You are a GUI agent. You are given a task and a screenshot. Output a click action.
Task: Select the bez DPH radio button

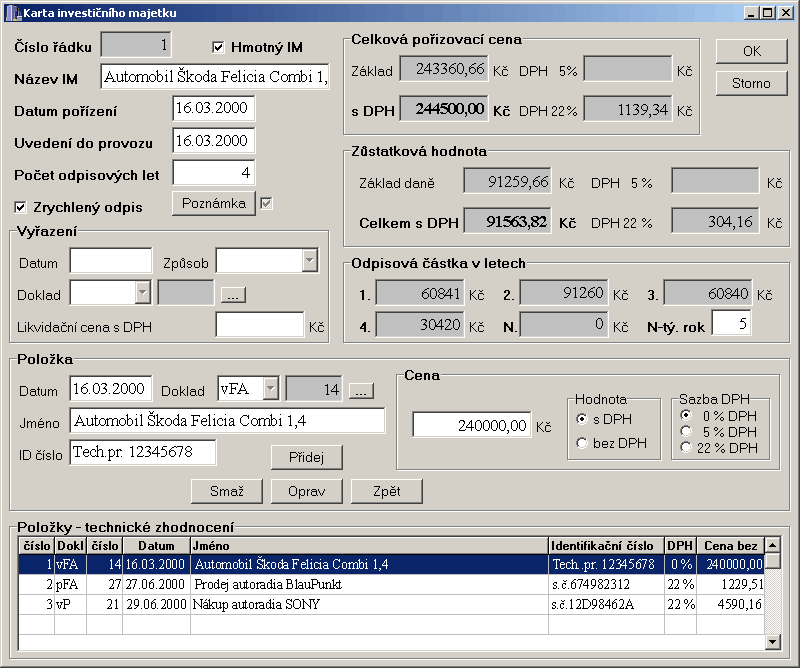(582, 443)
